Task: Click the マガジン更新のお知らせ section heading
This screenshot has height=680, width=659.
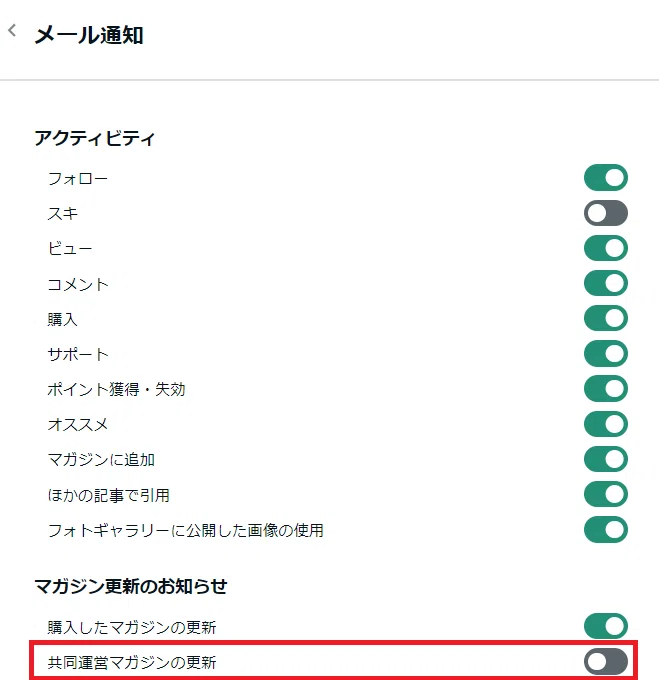Action: (x=131, y=586)
